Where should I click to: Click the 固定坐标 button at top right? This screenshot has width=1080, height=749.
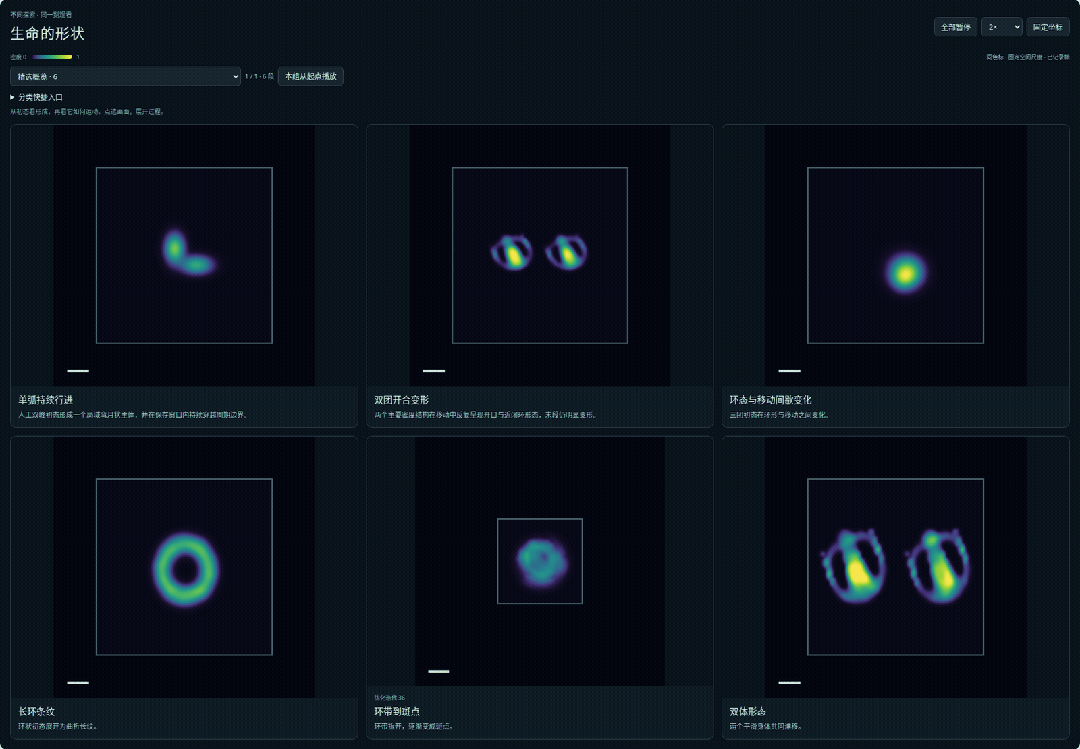1048,27
